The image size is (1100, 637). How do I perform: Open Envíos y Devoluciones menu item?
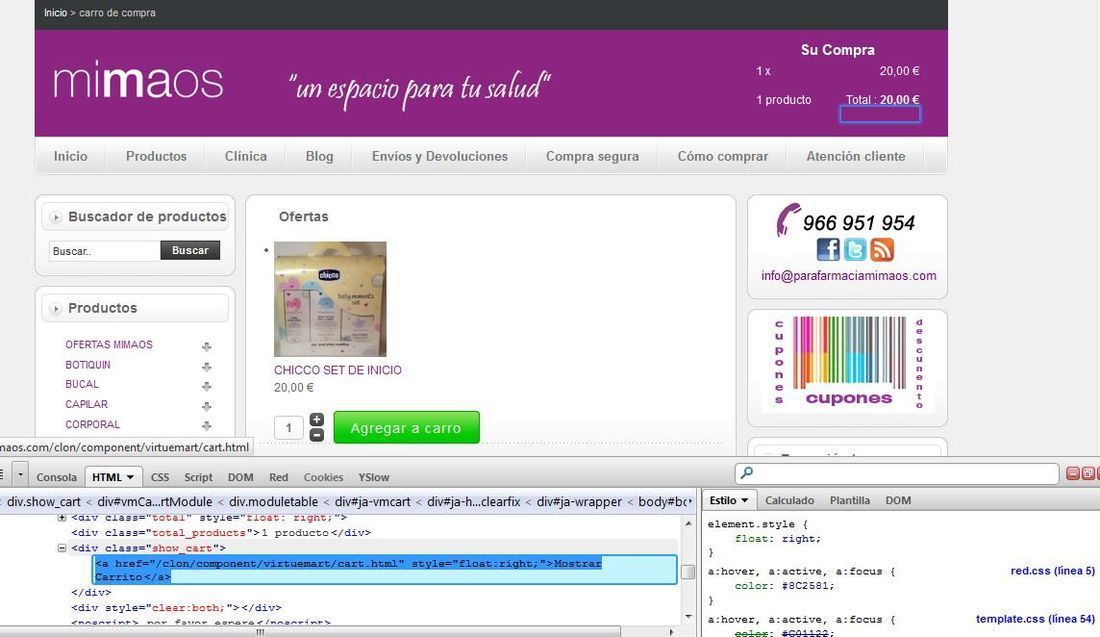pyautogui.click(x=440, y=156)
